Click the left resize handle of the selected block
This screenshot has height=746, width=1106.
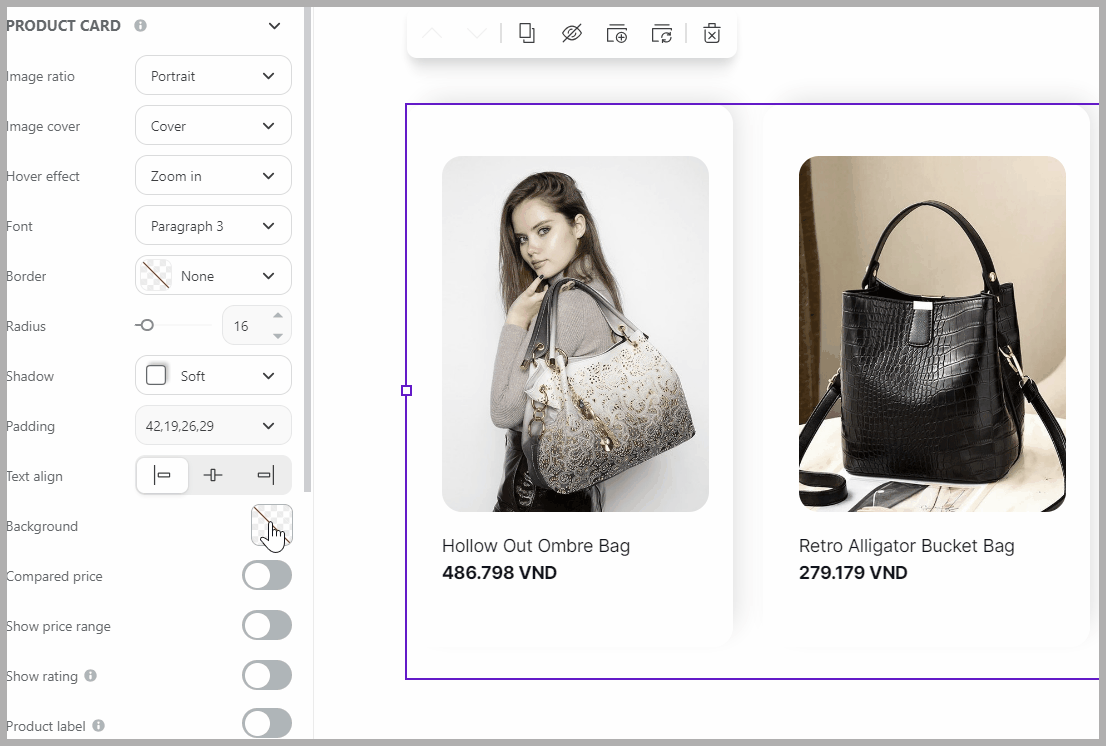(406, 391)
